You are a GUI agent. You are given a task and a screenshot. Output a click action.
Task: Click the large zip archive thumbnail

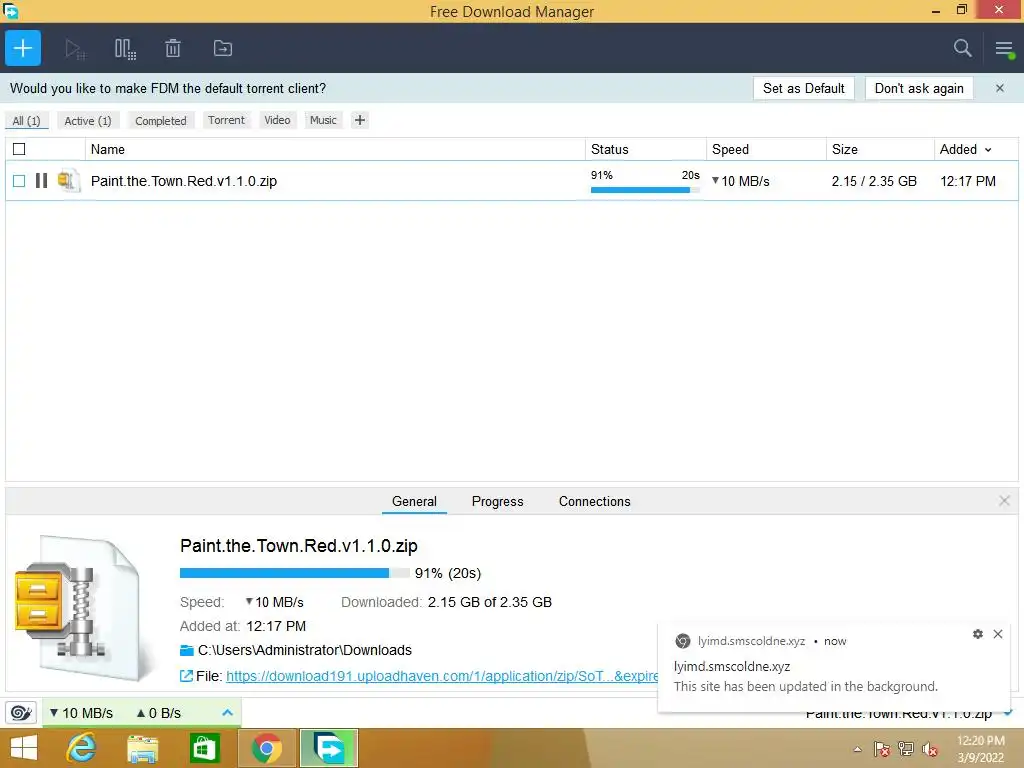click(x=83, y=609)
